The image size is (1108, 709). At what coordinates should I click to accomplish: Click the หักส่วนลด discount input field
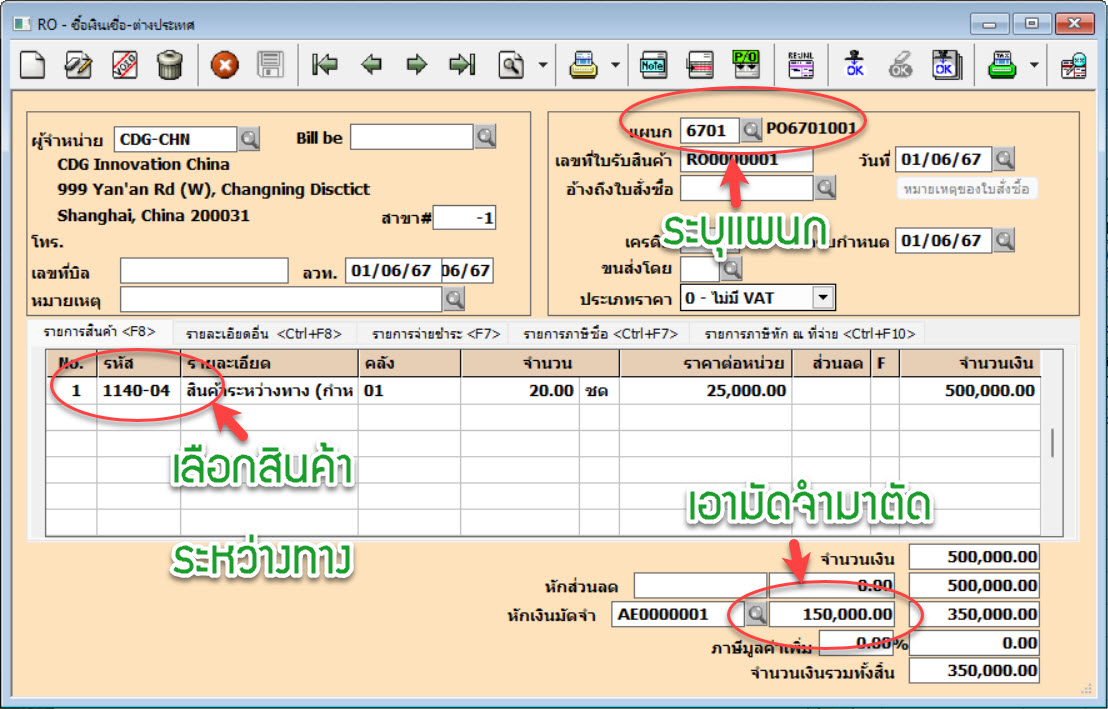point(700,585)
